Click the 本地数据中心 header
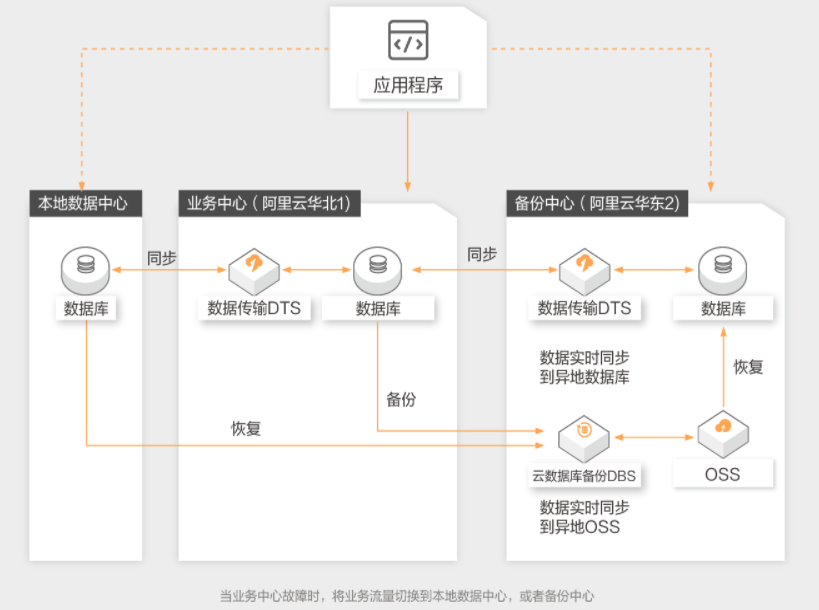819x610 pixels. tap(86, 203)
